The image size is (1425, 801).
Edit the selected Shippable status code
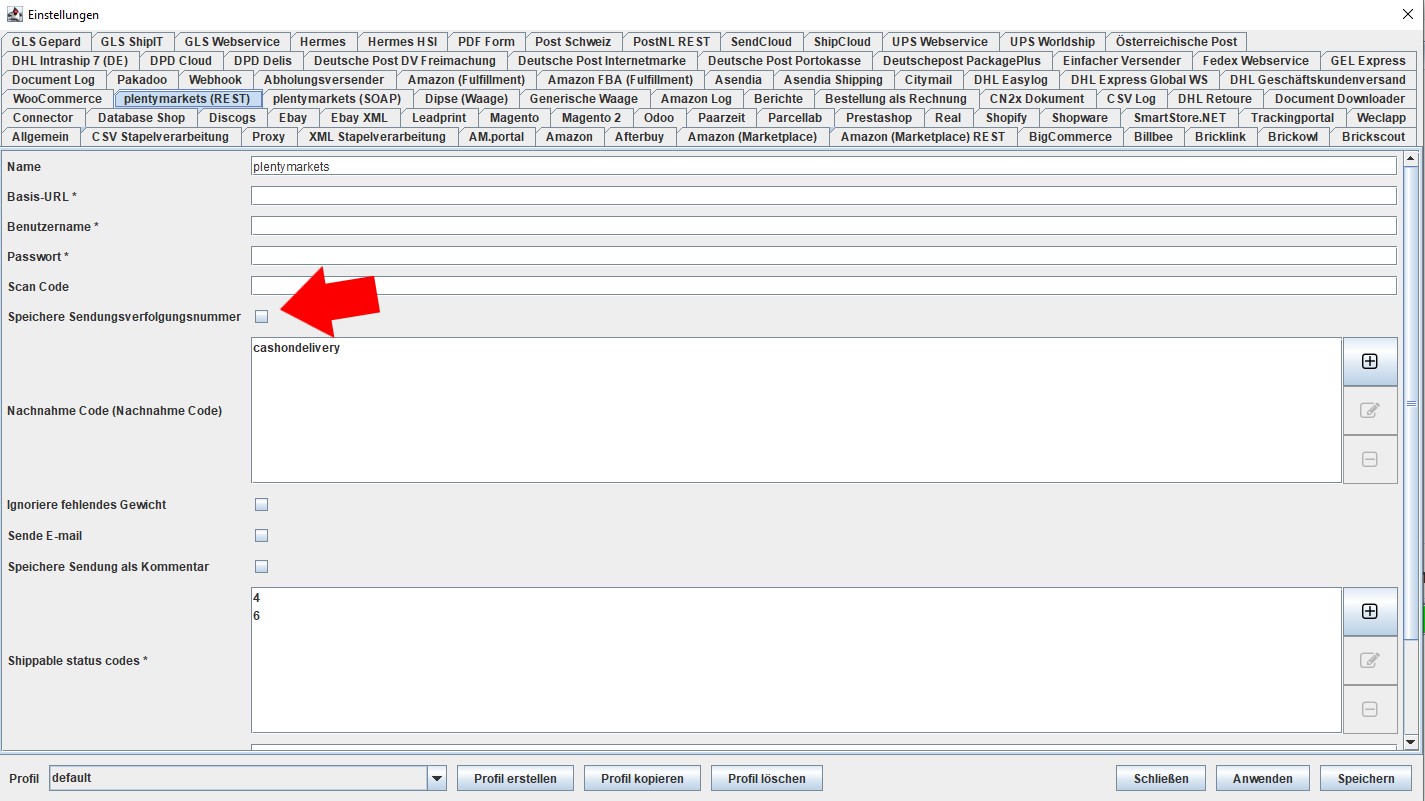1369,660
